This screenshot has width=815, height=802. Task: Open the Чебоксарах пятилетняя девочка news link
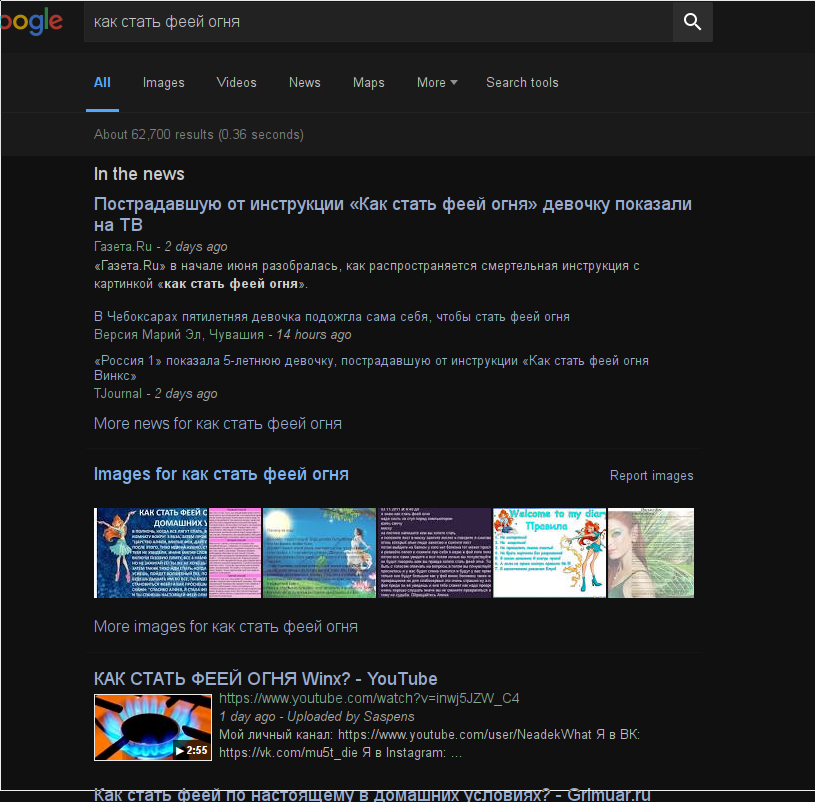point(332,317)
